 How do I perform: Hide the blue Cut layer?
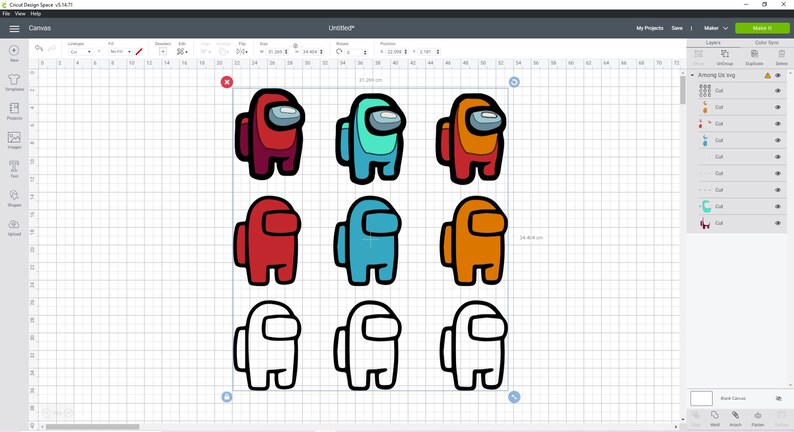coord(778,140)
